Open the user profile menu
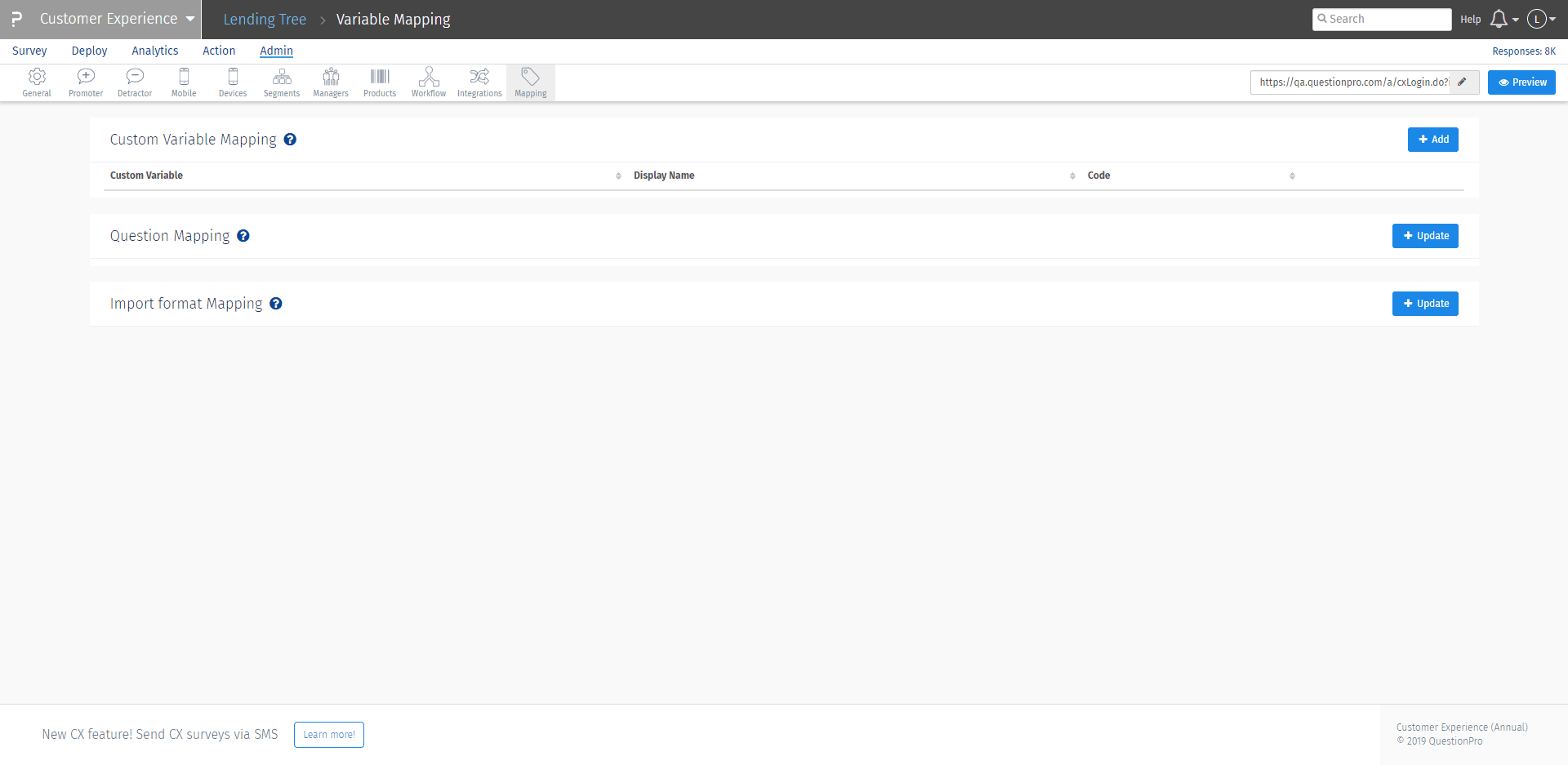This screenshot has height=765, width=1568. [x=1540, y=19]
